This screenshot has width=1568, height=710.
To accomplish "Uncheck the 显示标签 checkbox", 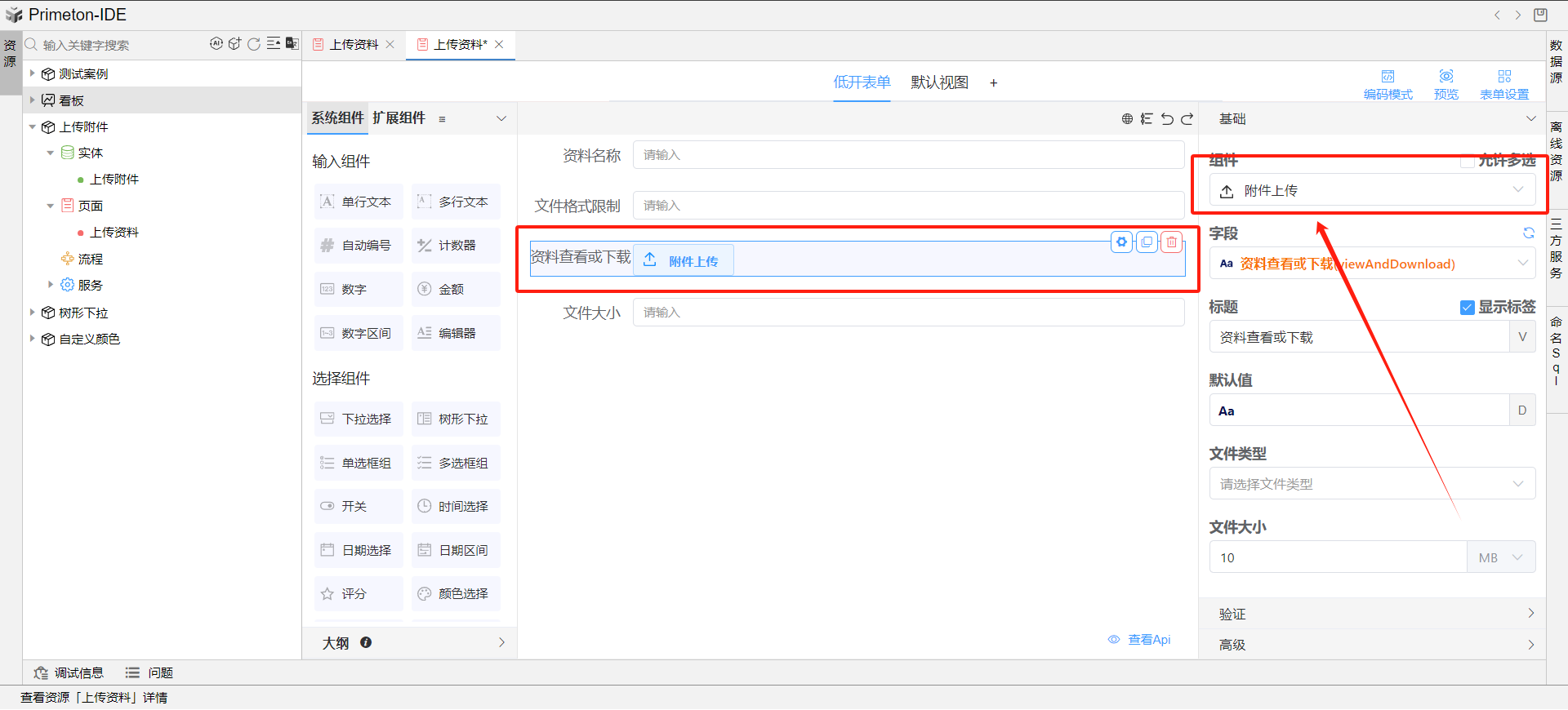I will [1467, 308].
